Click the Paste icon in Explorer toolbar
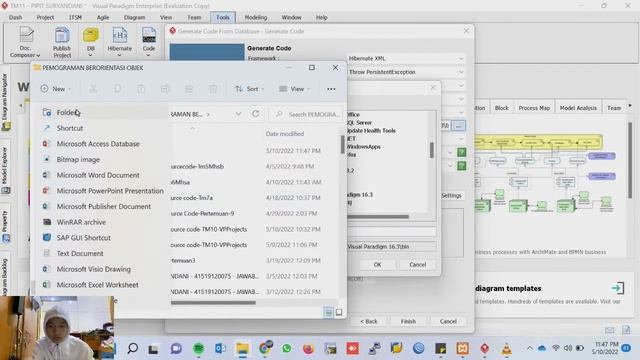This screenshot has width=640, height=360. click(x=141, y=89)
